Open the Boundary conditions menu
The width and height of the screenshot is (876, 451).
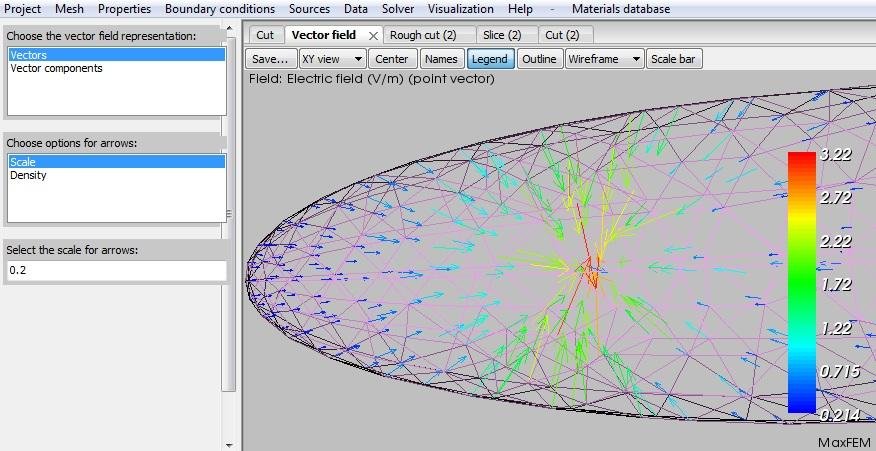pos(220,9)
